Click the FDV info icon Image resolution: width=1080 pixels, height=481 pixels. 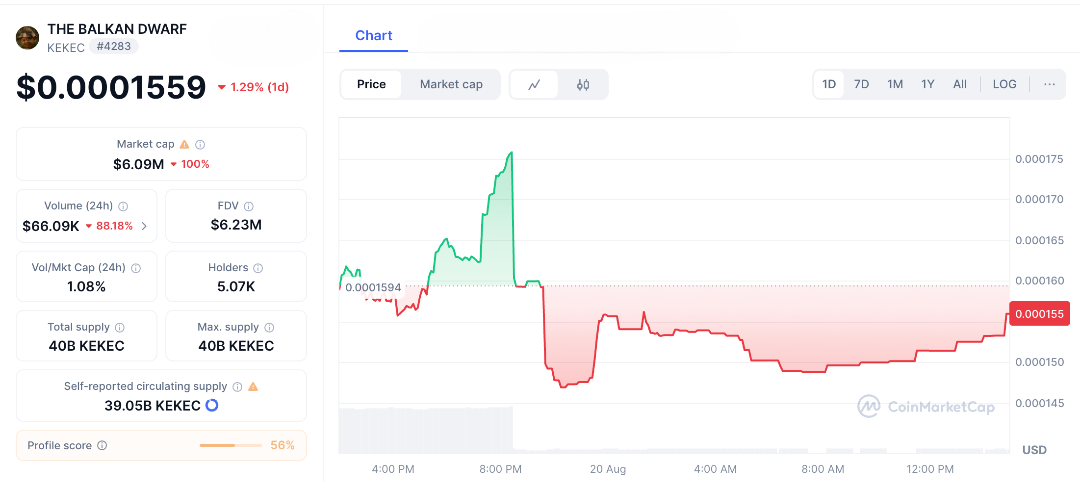point(249,206)
